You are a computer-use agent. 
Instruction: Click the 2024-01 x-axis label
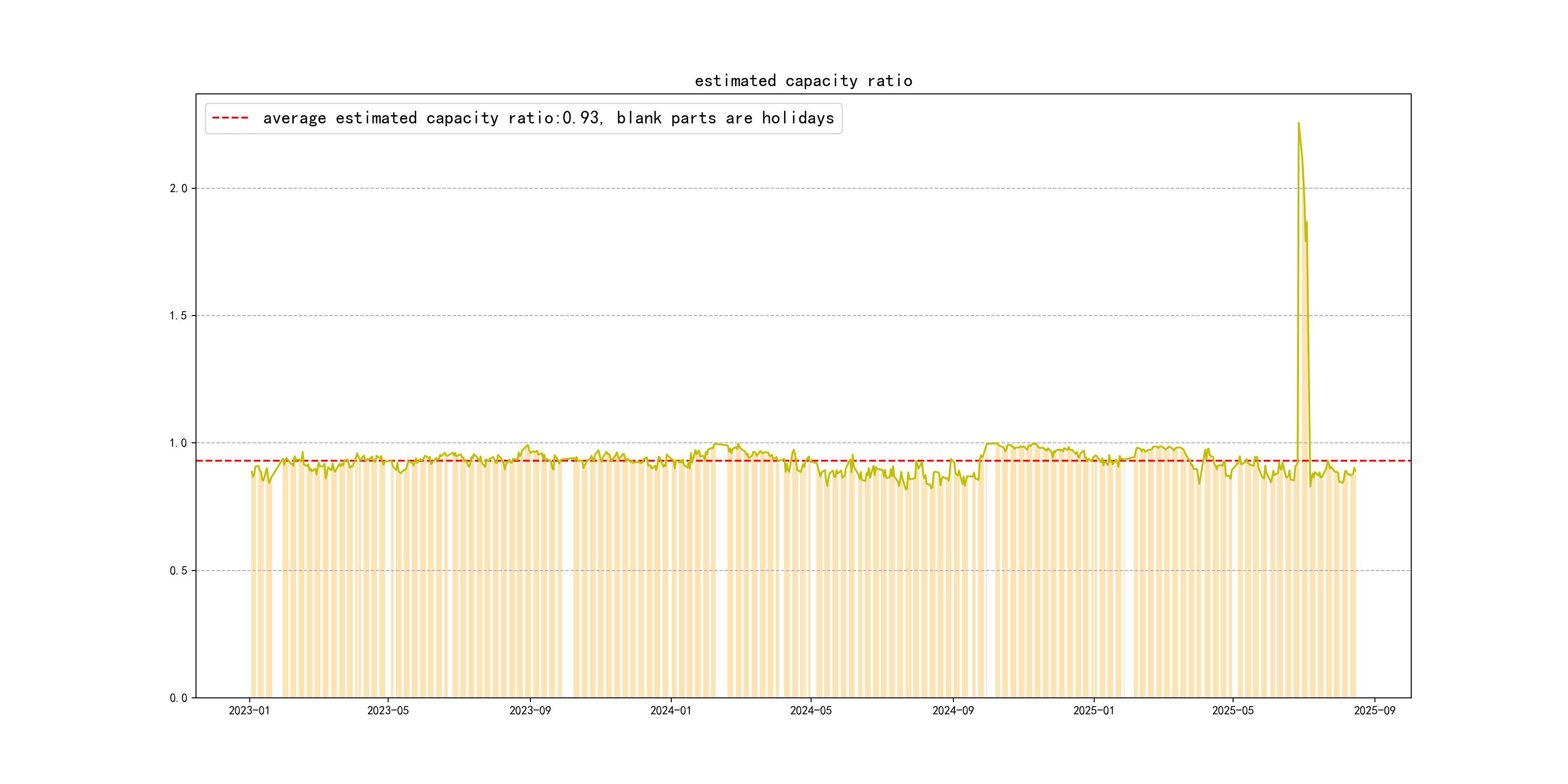click(x=670, y=711)
